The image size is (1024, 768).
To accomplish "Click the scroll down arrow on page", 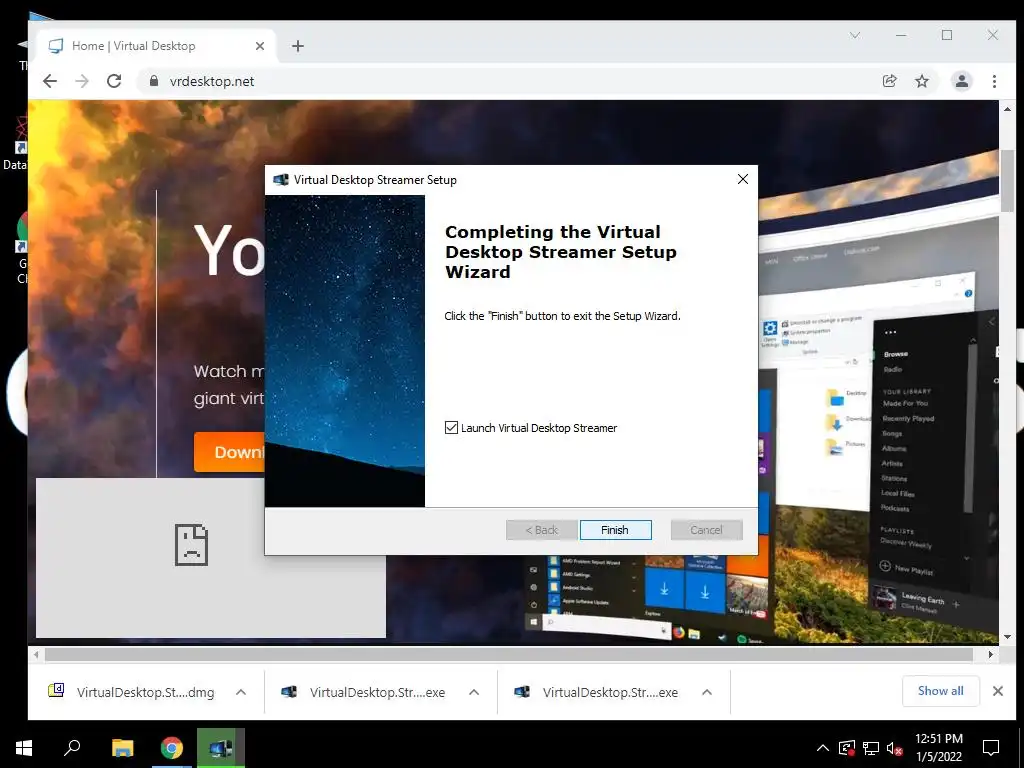I will (x=1007, y=637).
